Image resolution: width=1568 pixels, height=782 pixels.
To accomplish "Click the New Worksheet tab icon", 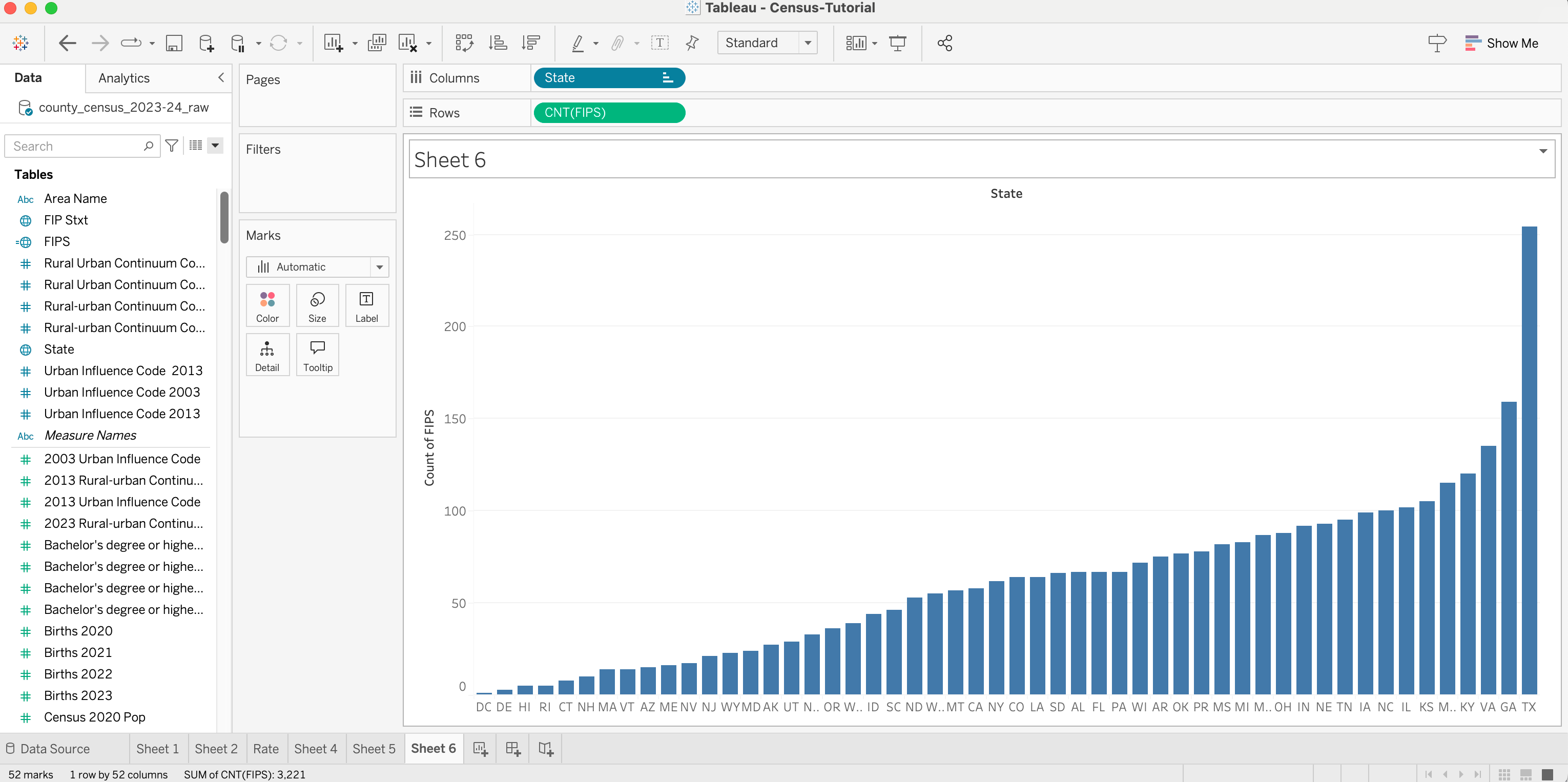I will click(x=480, y=749).
